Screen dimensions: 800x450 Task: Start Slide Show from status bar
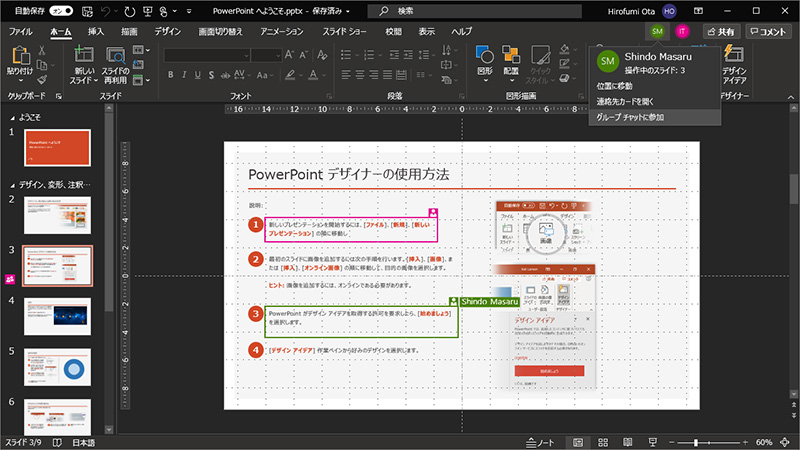click(653, 442)
